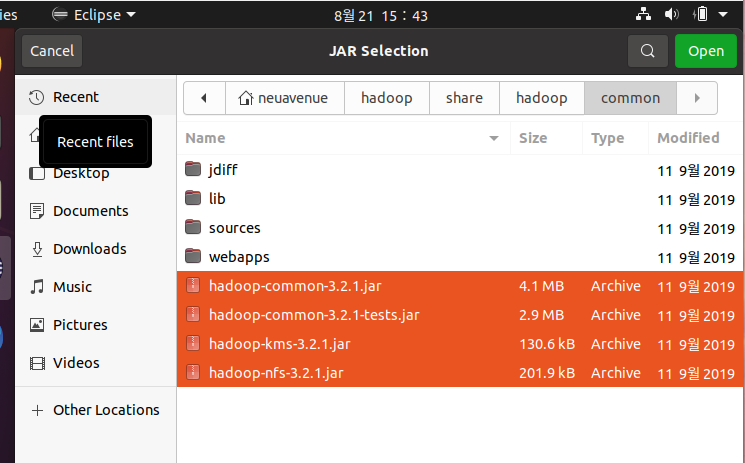This screenshot has width=745, height=463.
Task: Open Recent in sidebar
Action: tap(96, 97)
